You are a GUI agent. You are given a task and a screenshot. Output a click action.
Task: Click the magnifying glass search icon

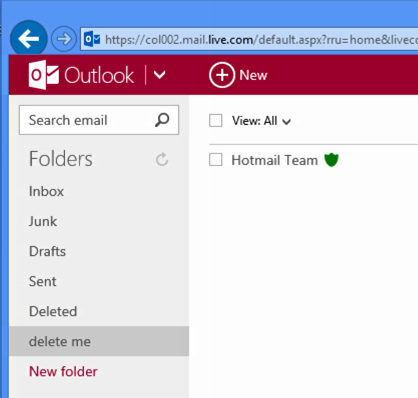point(162,120)
